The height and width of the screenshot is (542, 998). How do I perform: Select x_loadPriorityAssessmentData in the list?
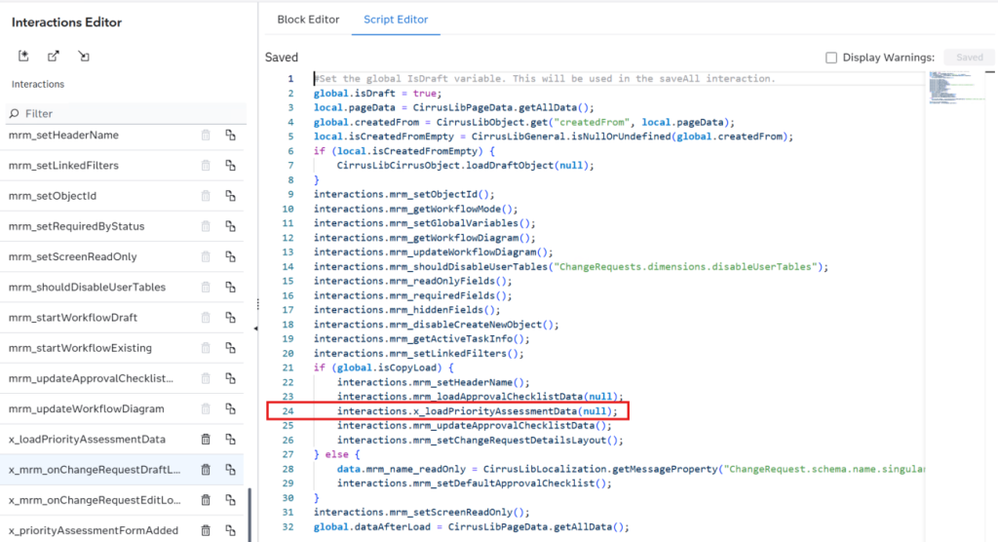coord(87,439)
